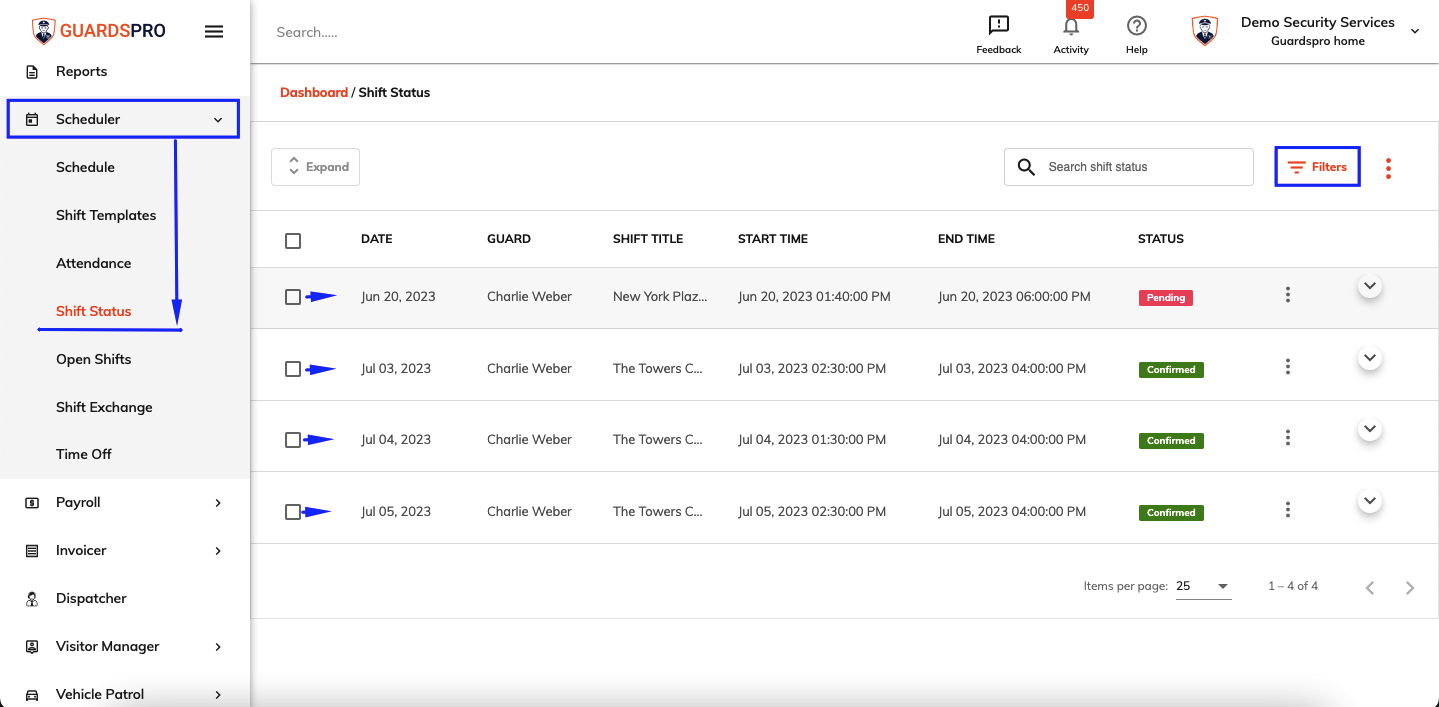Click the GUARD column header
Viewport: 1439px width, 707px height.
click(x=509, y=239)
